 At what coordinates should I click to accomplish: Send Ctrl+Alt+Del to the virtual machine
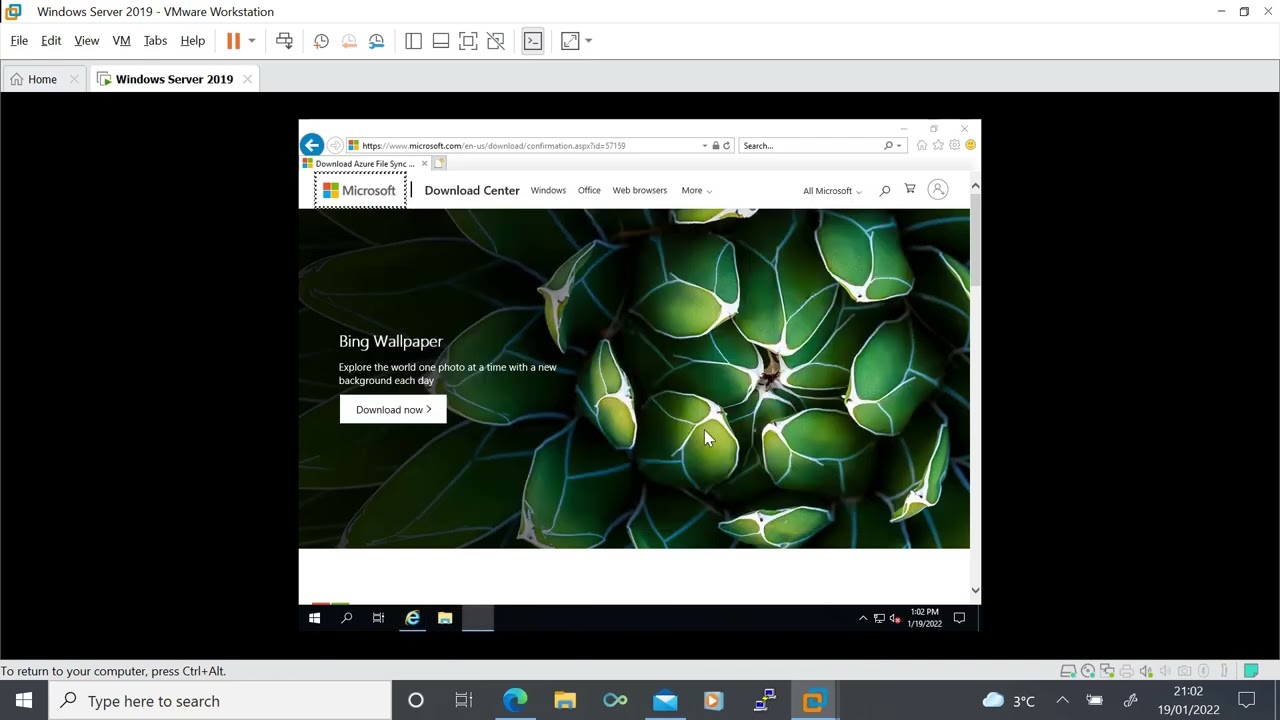click(284, 41)
